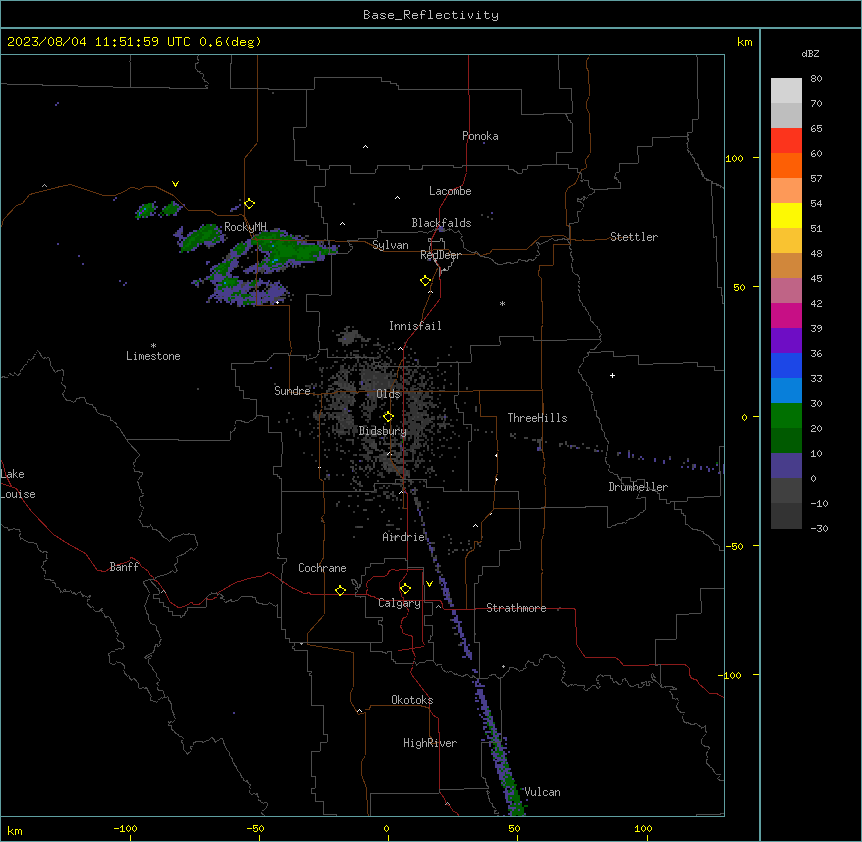Click the red 65 dBZ legend swatch
This screenshot has width=862, height=842.
coord(786,141)
